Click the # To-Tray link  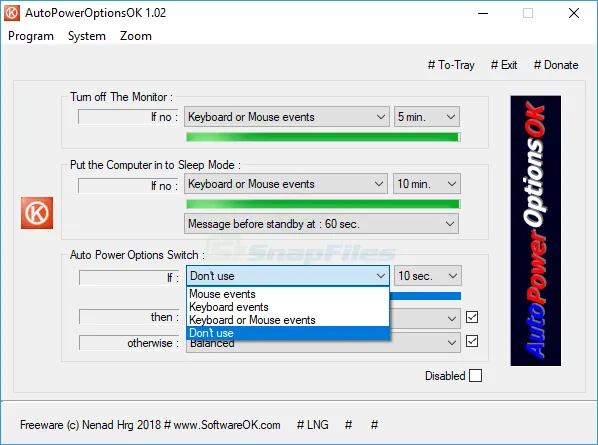click(451, 65)
